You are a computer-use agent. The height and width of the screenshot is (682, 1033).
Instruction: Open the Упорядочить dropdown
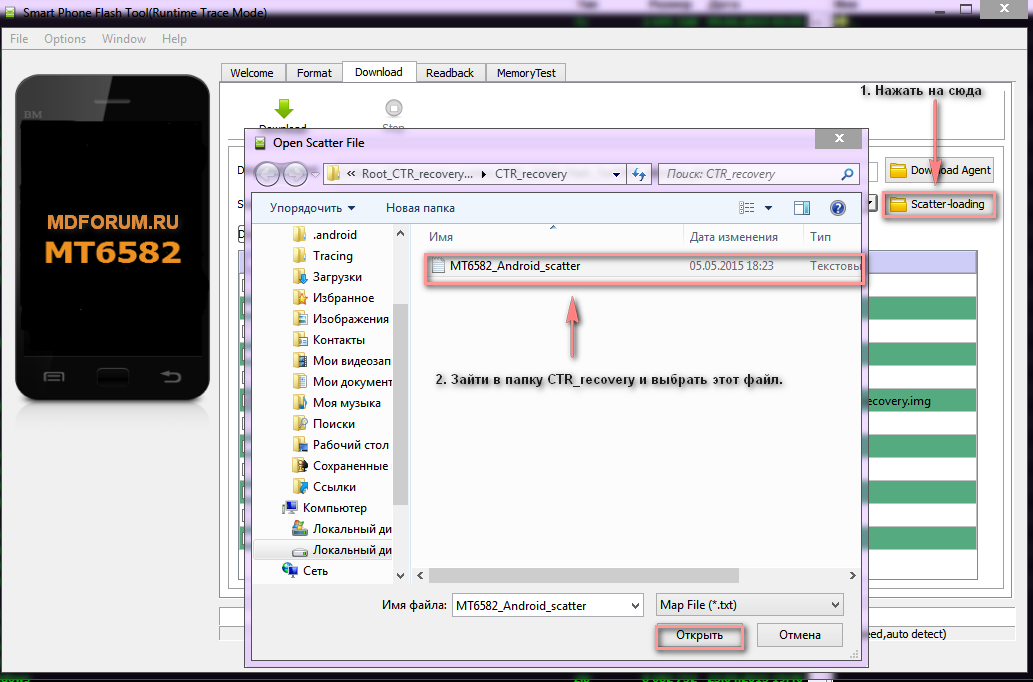[x=312, y=208]
